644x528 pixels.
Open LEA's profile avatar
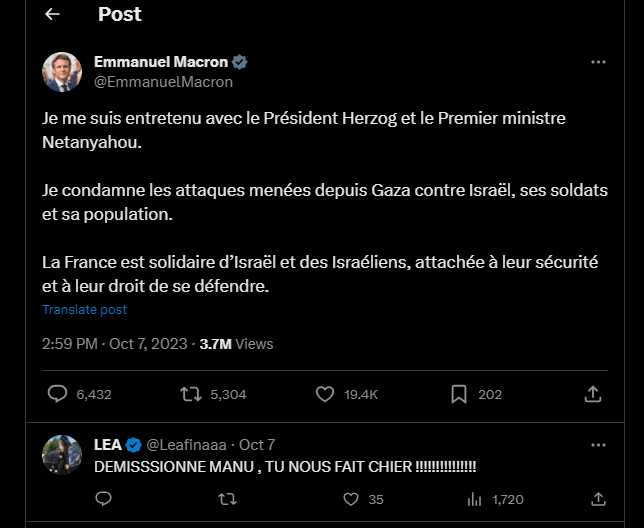[62, 455]
